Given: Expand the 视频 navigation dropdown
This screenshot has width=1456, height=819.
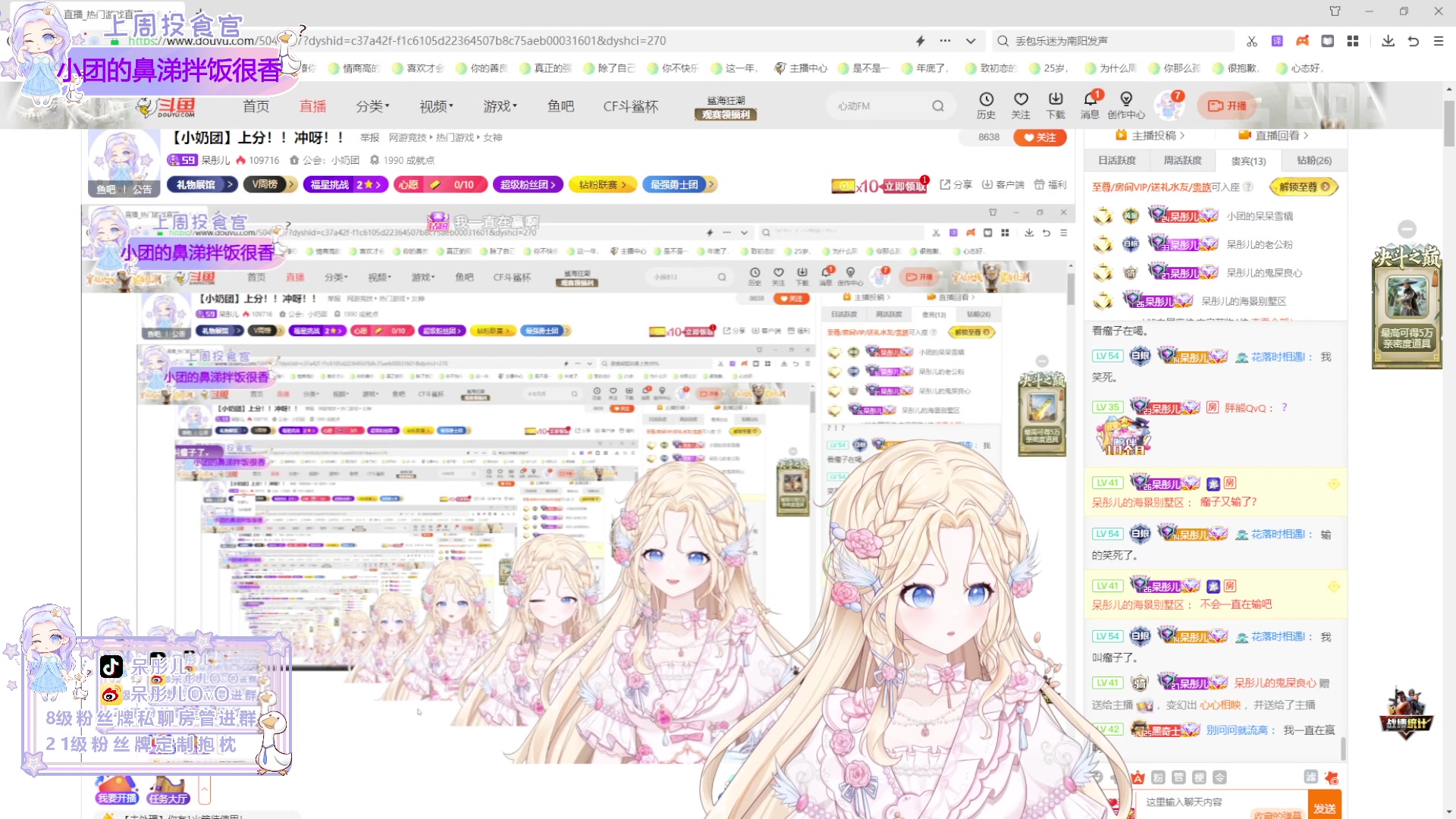Looking at the screenshot, I should tap(436, 106).
